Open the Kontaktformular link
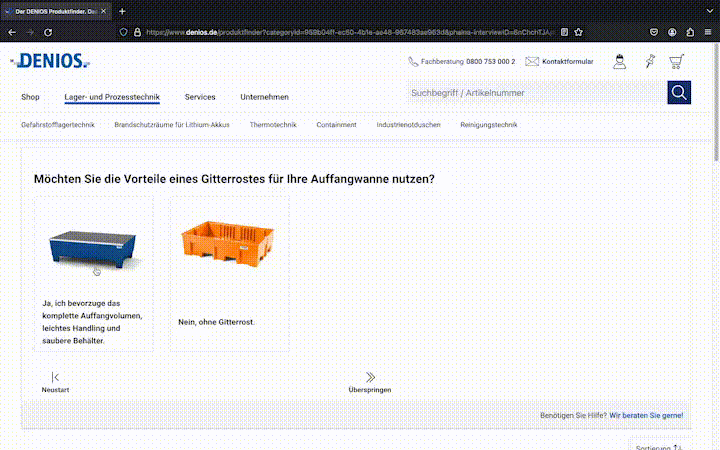720x450 pixels. pyautogui.click(x=566, y=62)
